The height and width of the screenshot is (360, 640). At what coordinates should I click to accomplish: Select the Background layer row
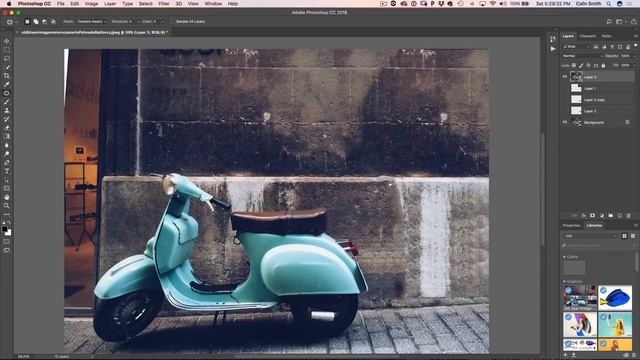tap(598, 122)
